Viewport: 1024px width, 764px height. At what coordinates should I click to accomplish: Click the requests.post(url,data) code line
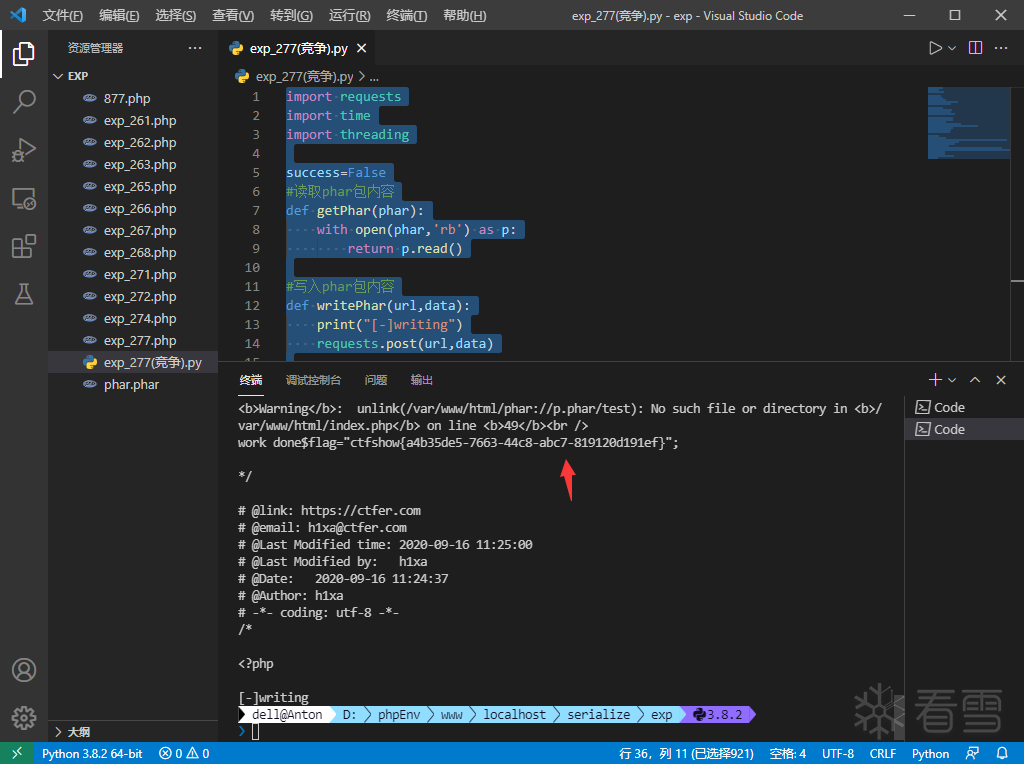[405, 343]
